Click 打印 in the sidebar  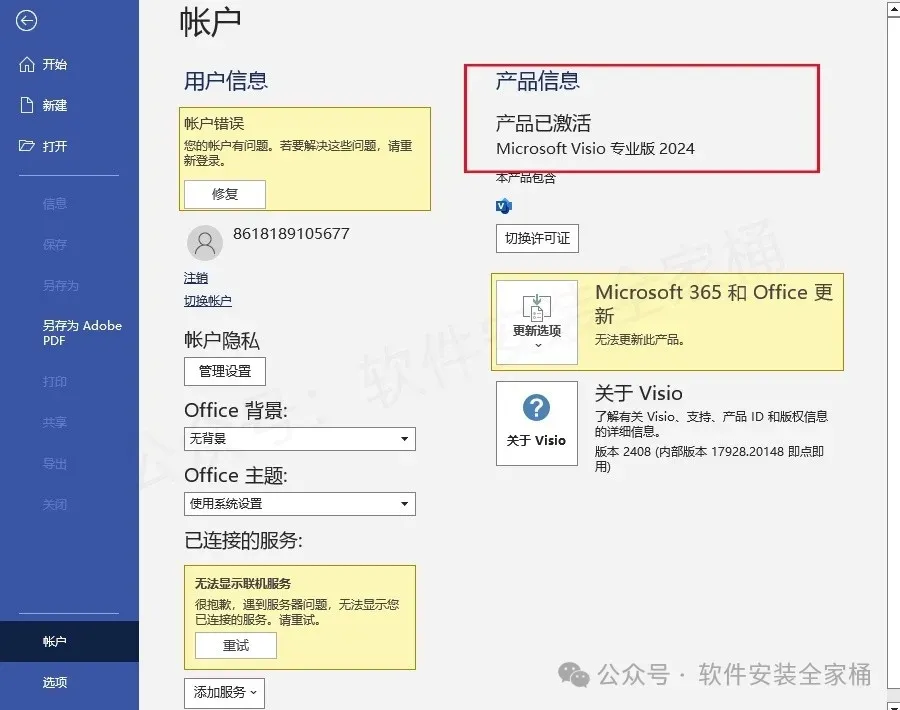(55, 382)
